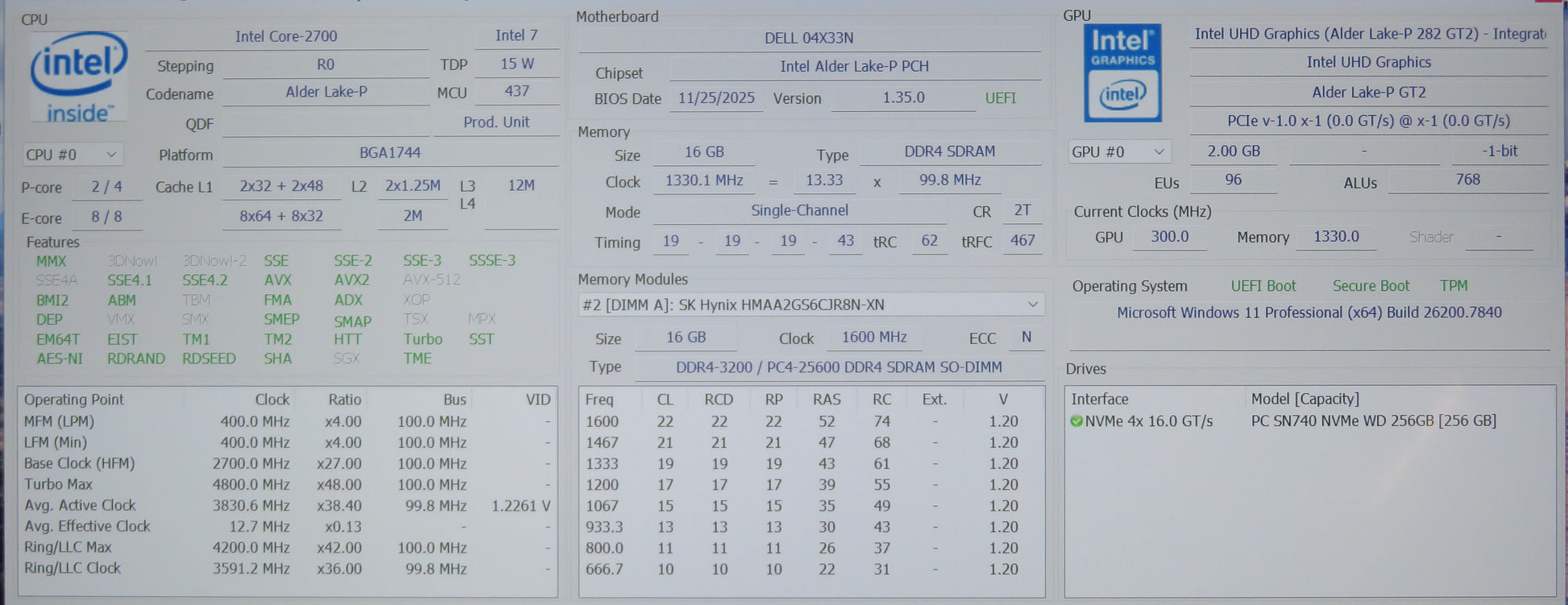Select the PC SN740 NVMe WD drive entry
Screen dimensions: 1568x605
[1372, 421]
